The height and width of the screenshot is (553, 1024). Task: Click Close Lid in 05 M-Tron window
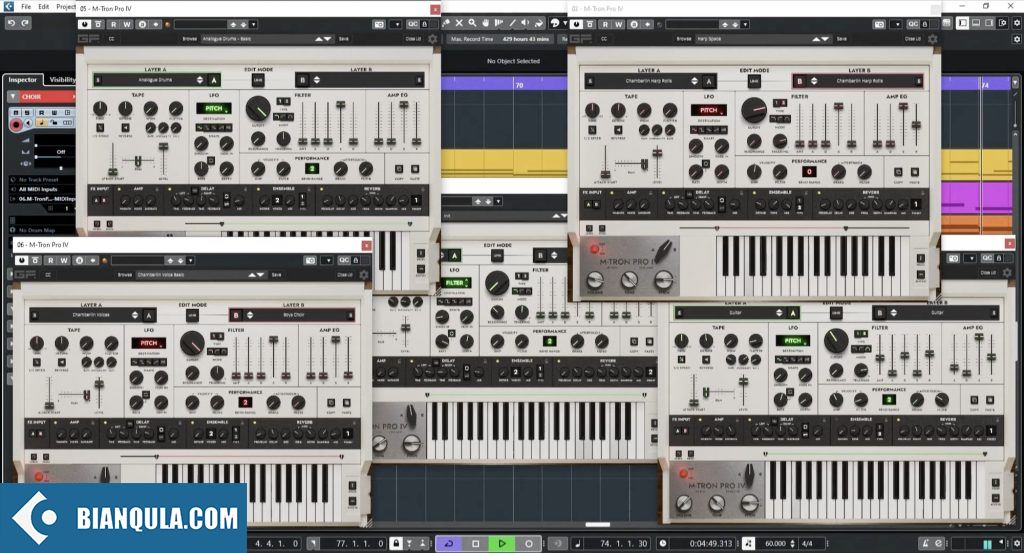(x=413, y=39)
